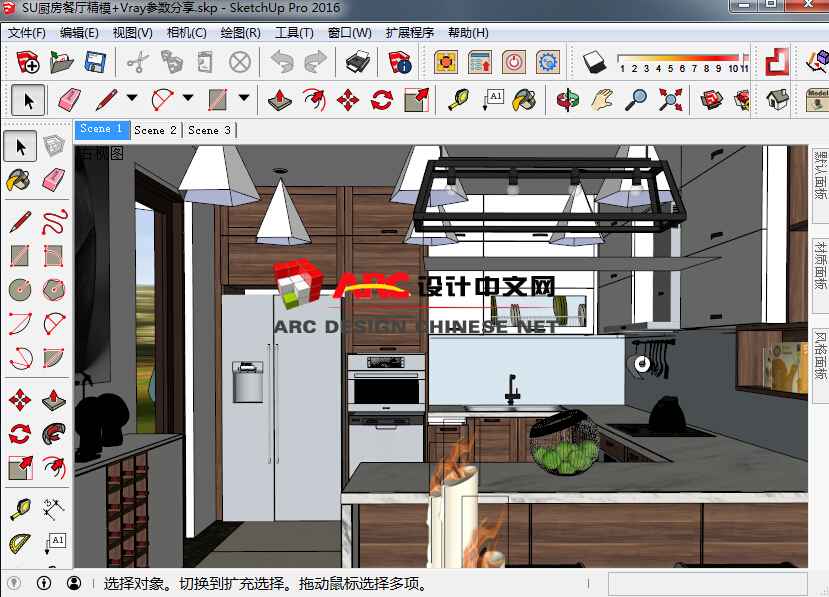Select the Polygon tool in left toolbar
The image size is (829, 597).
53,290
